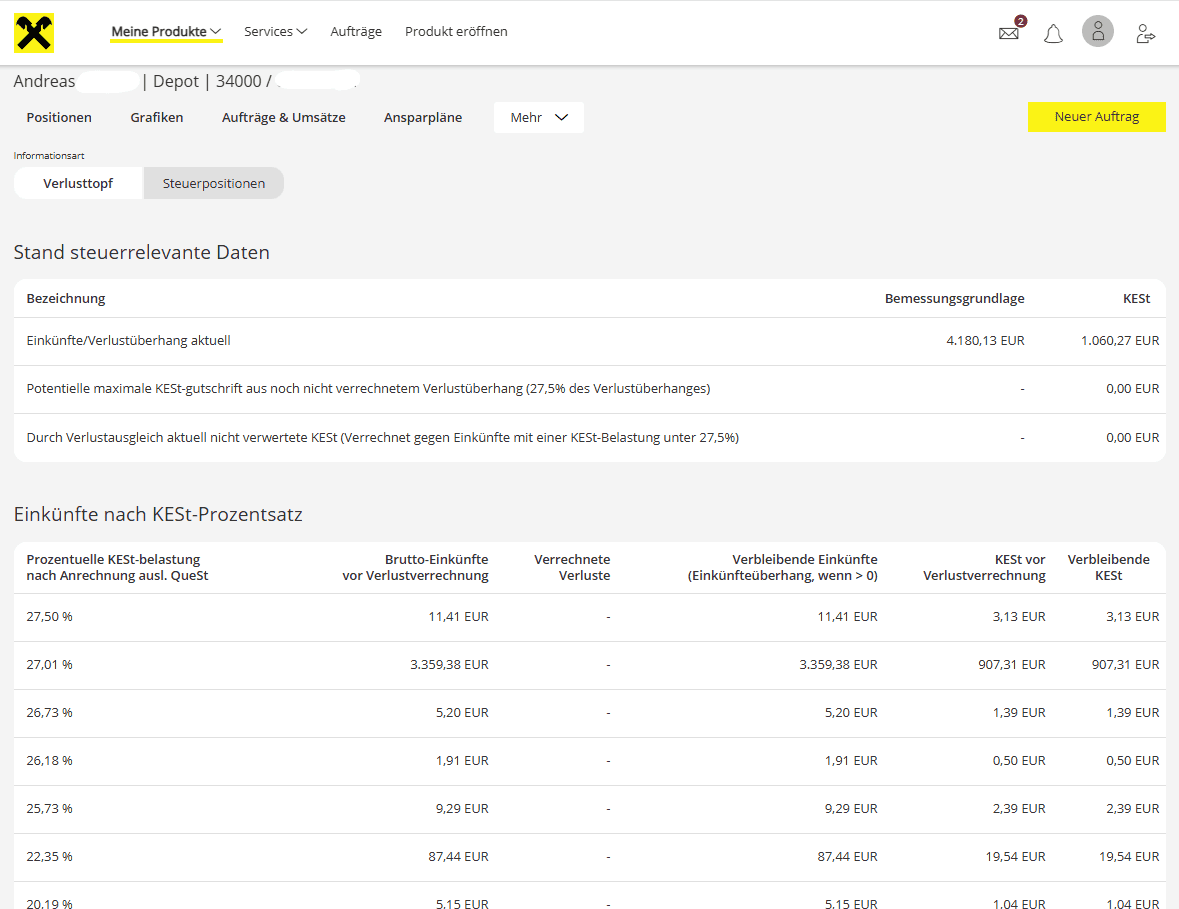Switch to Steuerpositionen view
The image size is (1179, 909).
click(214, 183)
